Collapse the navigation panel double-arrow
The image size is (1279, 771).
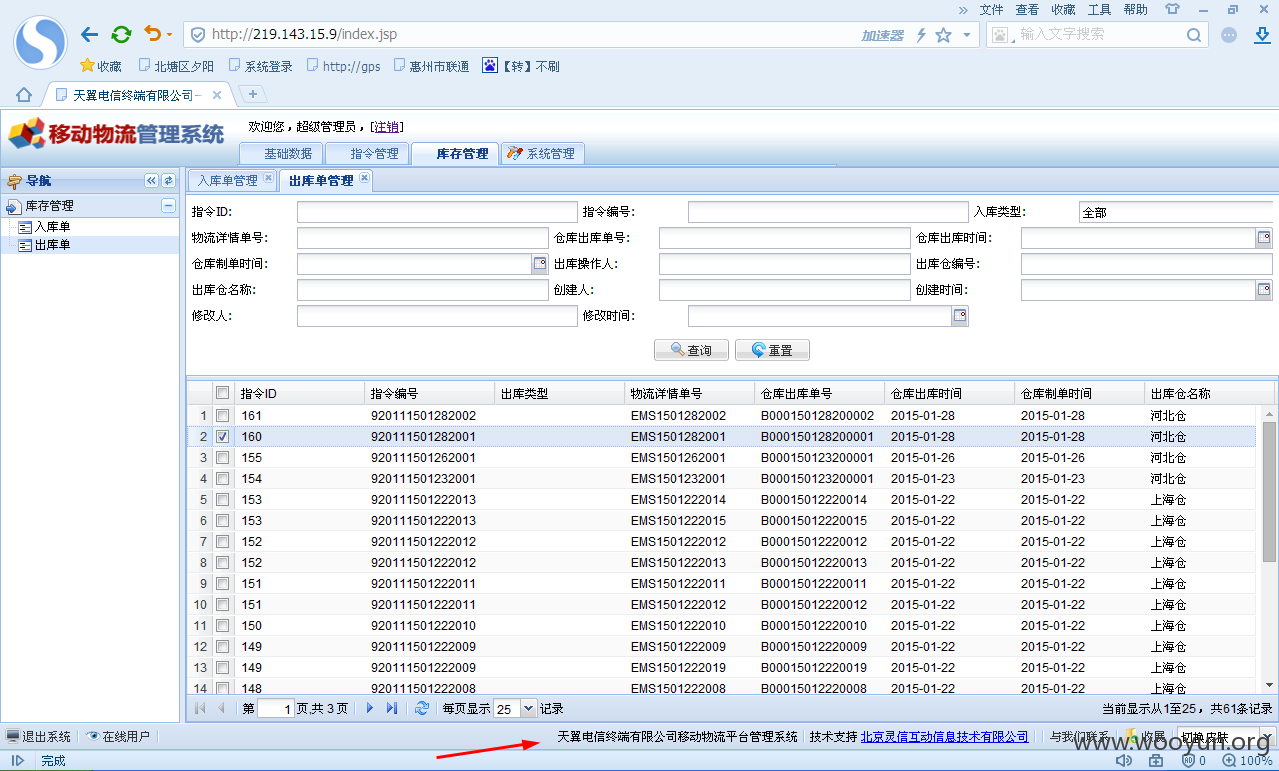coord(152,181)
